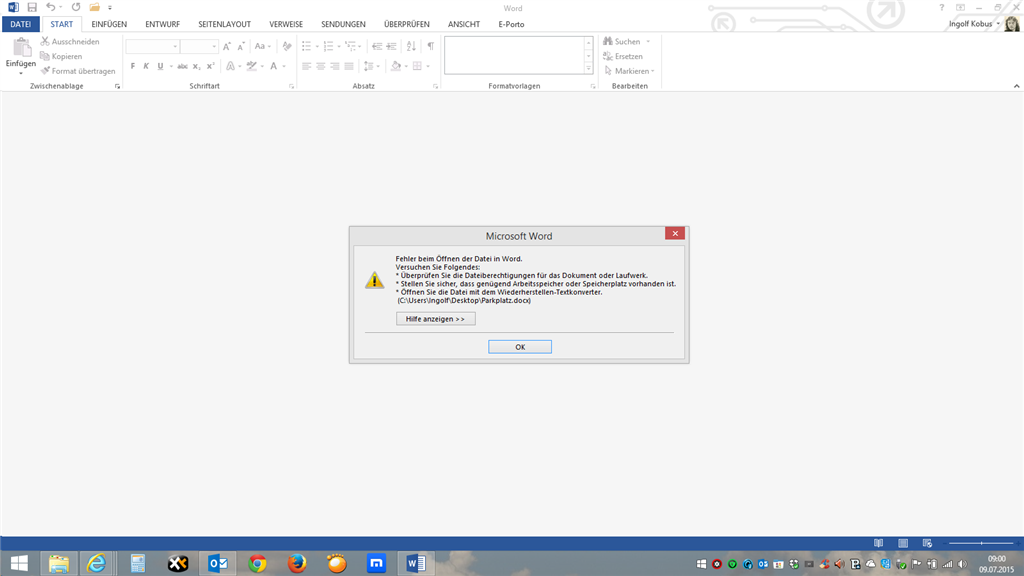Open the font size combo box
The image size is (1024, 576).
(199, 46)
